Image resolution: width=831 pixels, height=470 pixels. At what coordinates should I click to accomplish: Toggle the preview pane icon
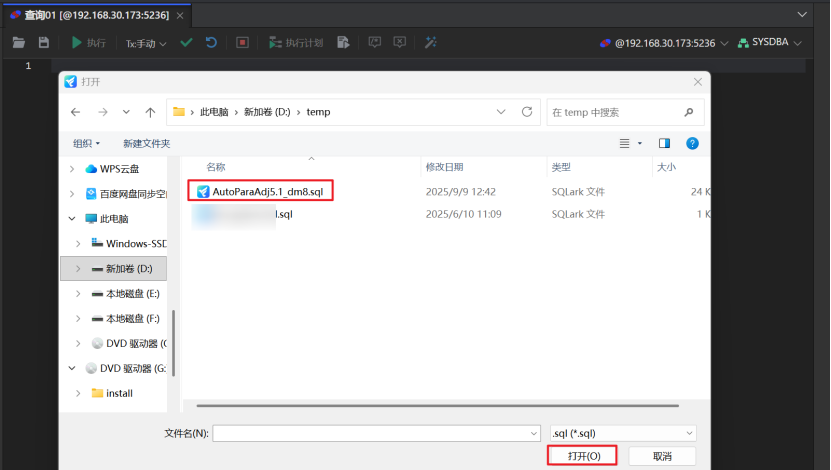(x=664, y=144)
